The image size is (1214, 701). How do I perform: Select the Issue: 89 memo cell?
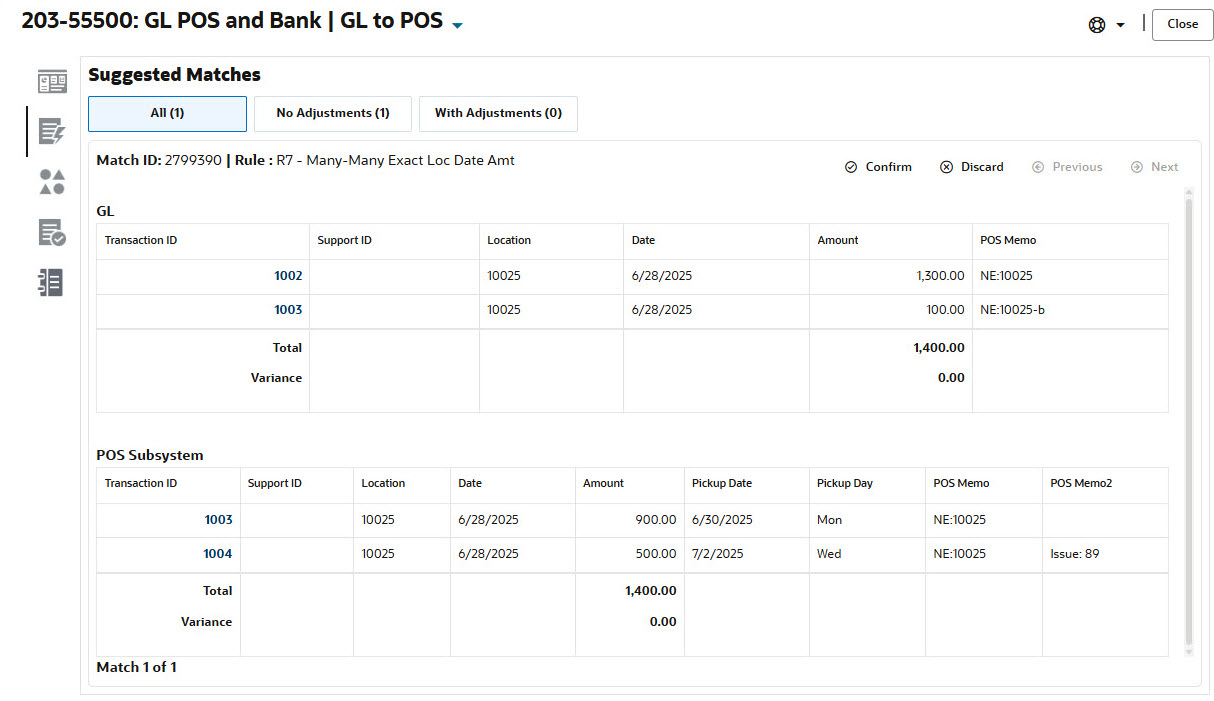[x=1105, y=554]
